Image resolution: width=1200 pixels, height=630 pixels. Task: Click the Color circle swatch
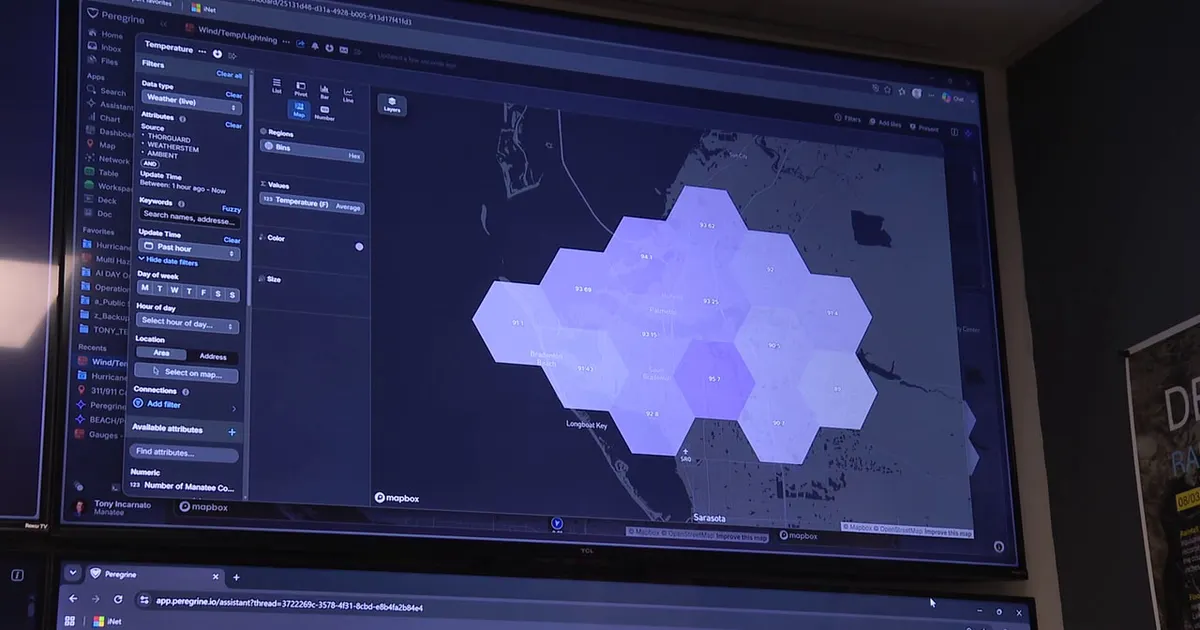click(x=359, y=246)
